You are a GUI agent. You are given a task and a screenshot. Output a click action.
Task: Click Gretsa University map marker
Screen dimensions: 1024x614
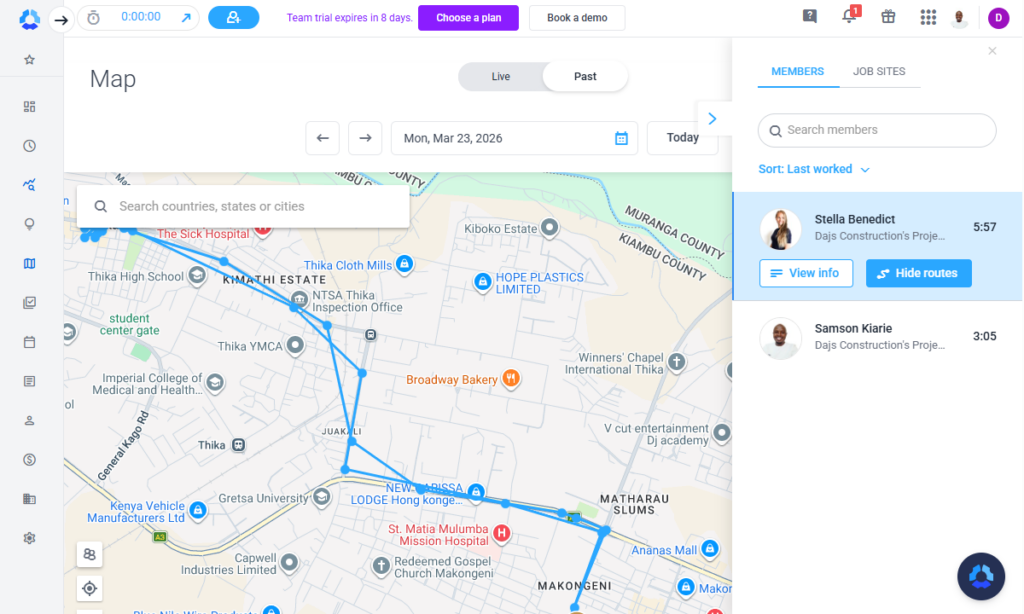pos(321,498)
